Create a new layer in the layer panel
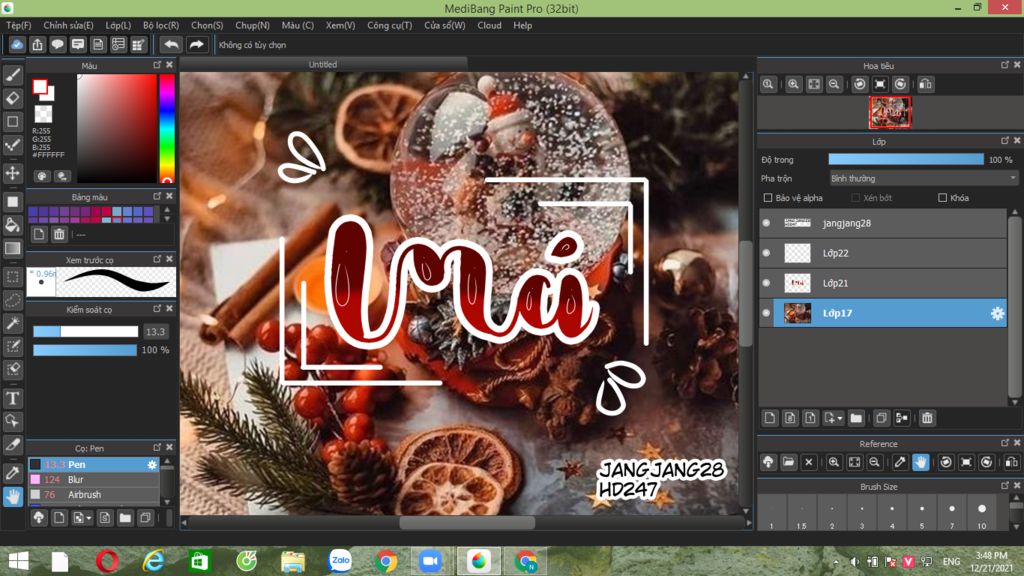Screen dimensions: 1024x576 (x=770, y=418)
